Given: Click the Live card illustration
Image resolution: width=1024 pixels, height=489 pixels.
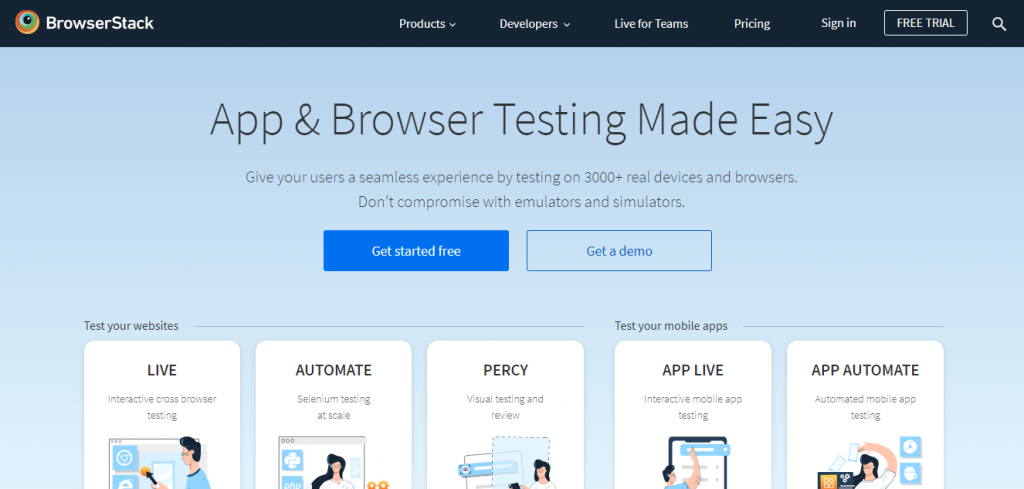Looking at the screenshot, I should click(x=159, y=462).
